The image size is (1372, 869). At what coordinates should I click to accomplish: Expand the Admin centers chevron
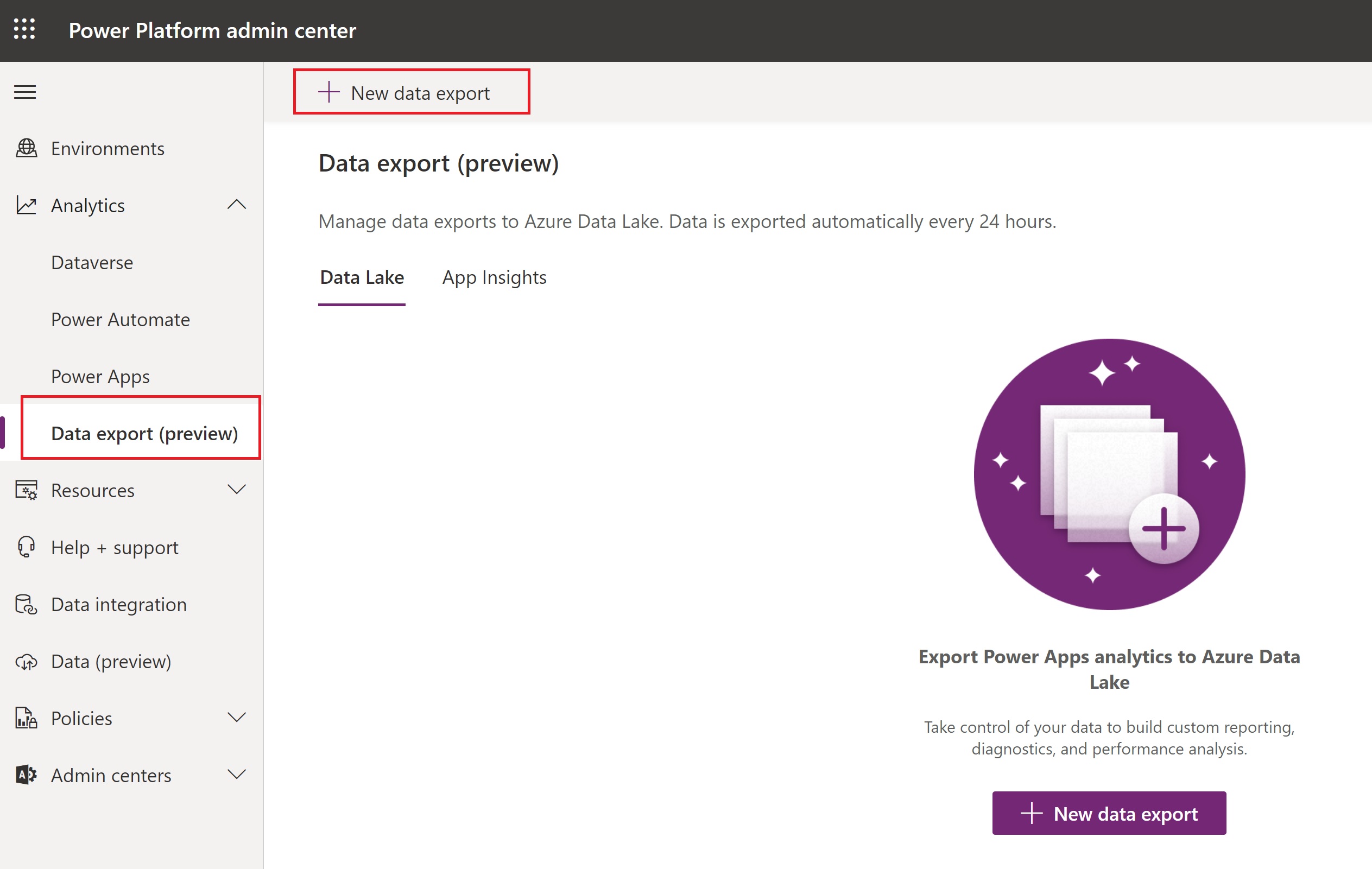pos(237,774)
